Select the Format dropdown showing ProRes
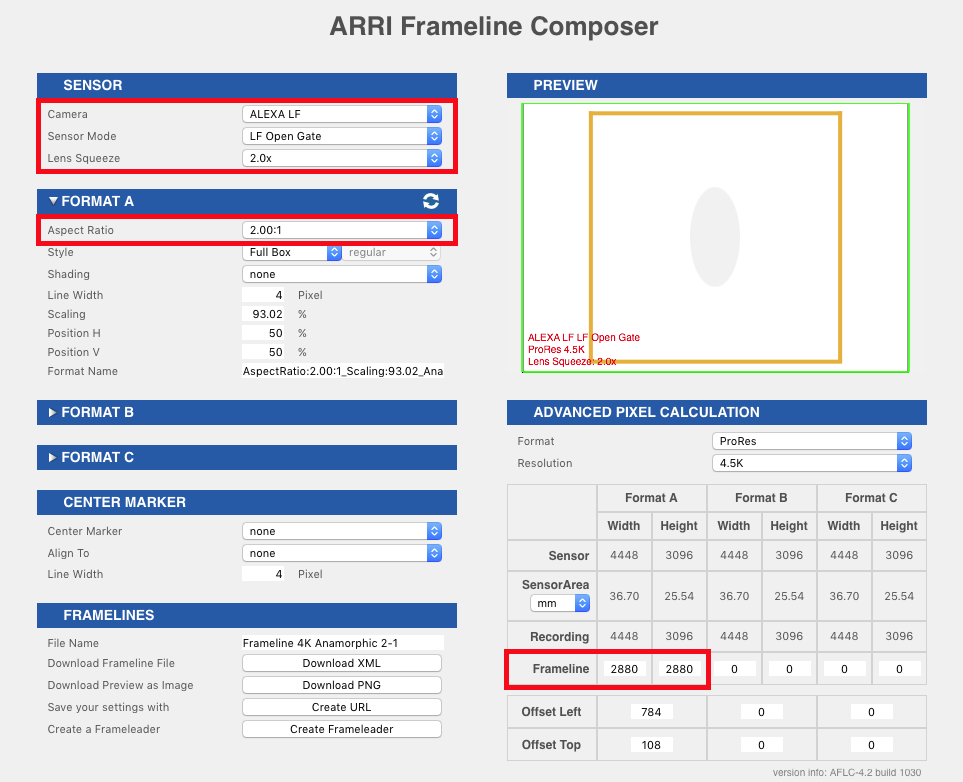The width and height of the screenshot is (963, 782). coord(811,441)
